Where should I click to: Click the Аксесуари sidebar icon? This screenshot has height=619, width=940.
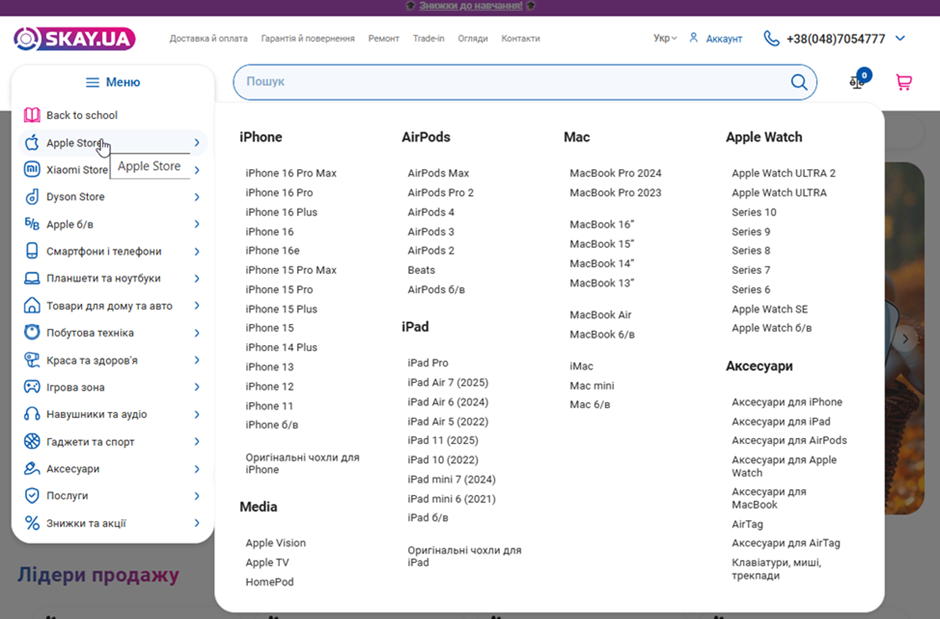(32, 469)
